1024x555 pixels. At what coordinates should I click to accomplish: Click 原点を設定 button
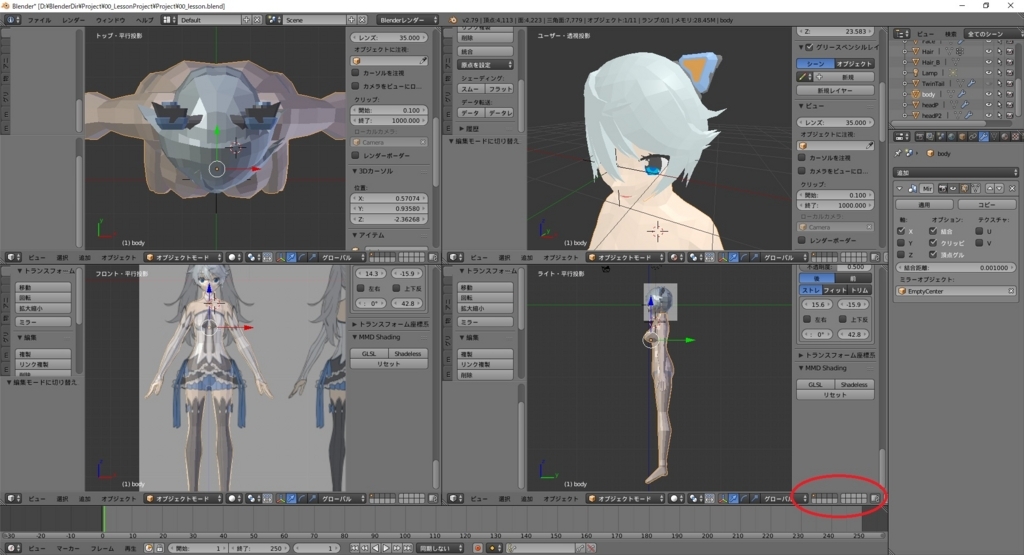click(485, 65)
